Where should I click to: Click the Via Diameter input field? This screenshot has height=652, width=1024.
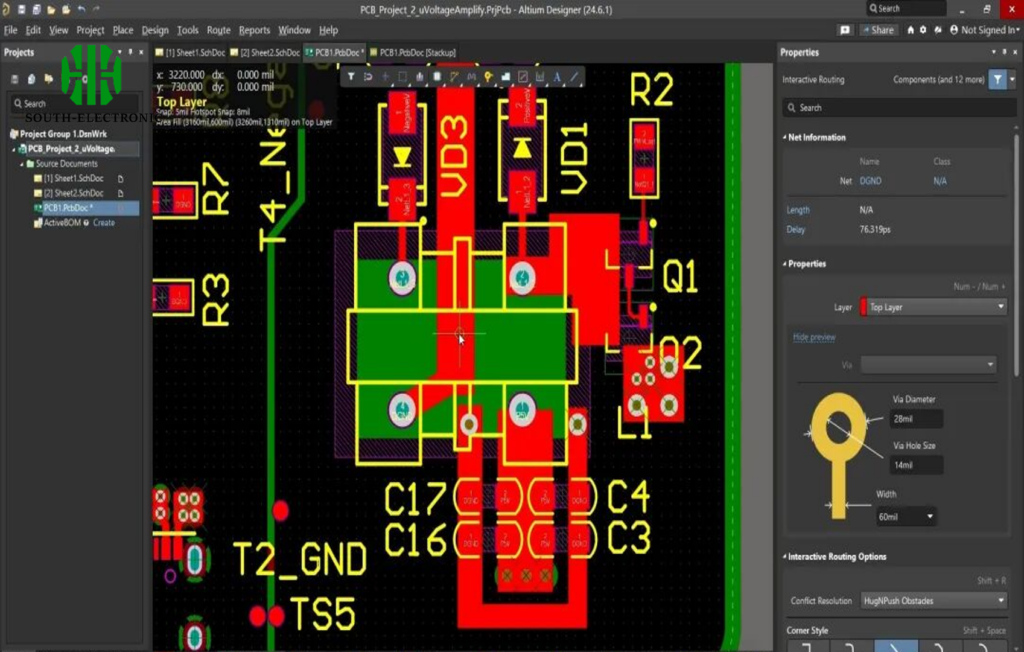915,420
